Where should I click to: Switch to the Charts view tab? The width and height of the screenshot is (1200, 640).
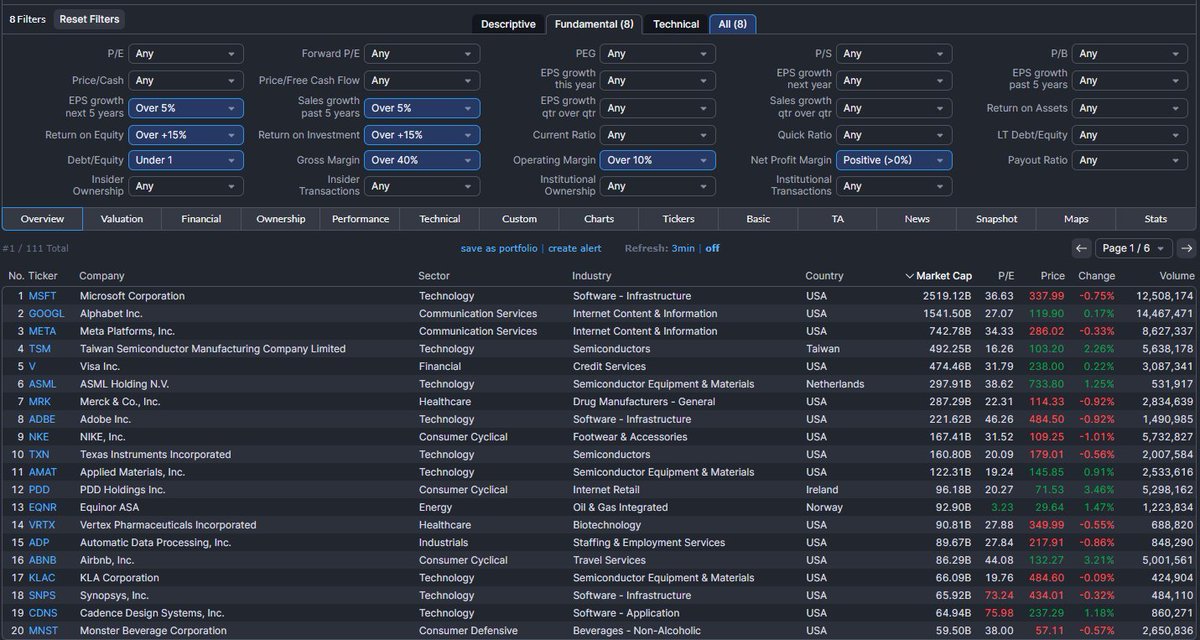[598, 218]
